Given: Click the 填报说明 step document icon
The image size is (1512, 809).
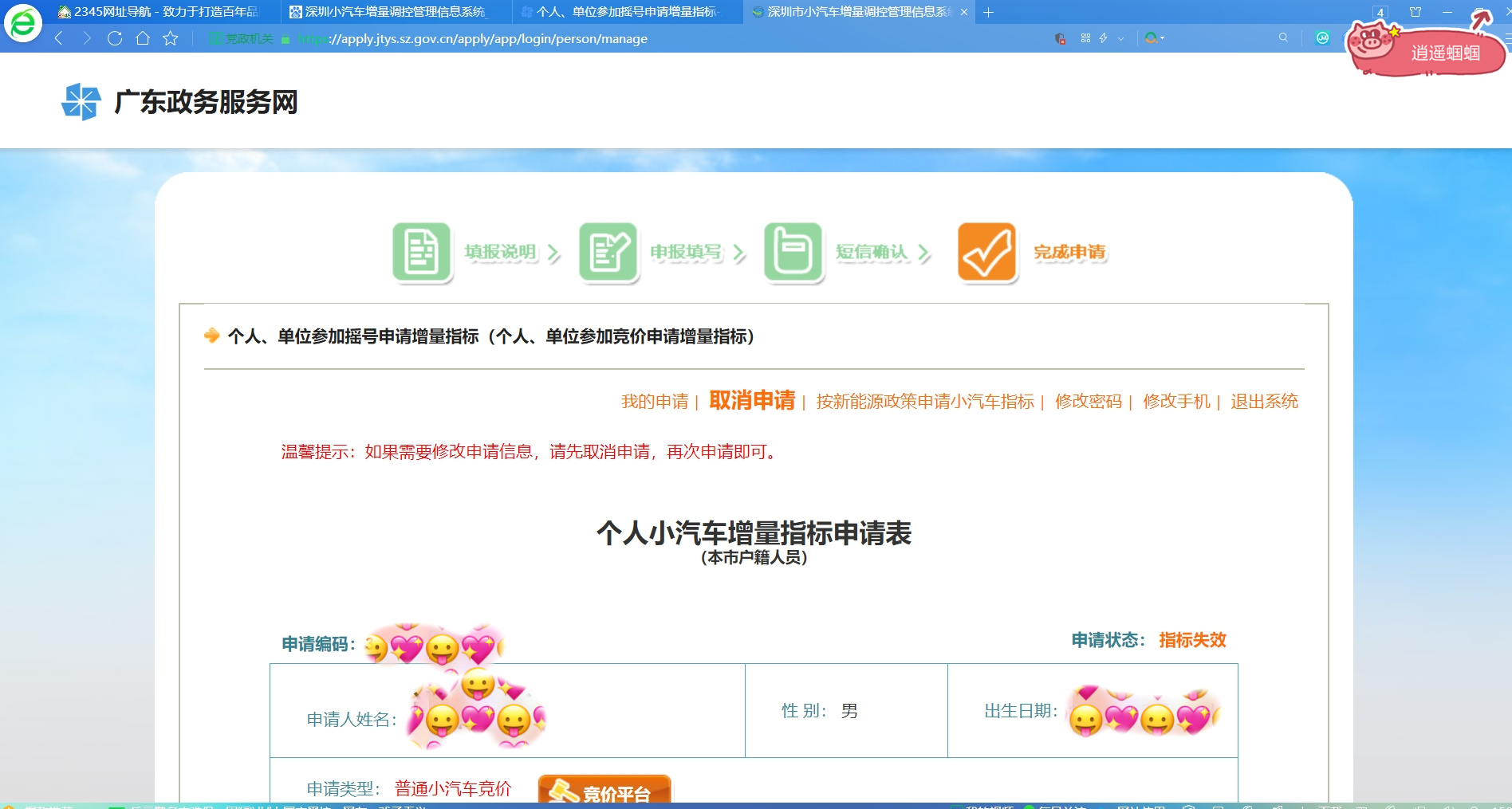Looking at the screenshot, I should (422, 252).
